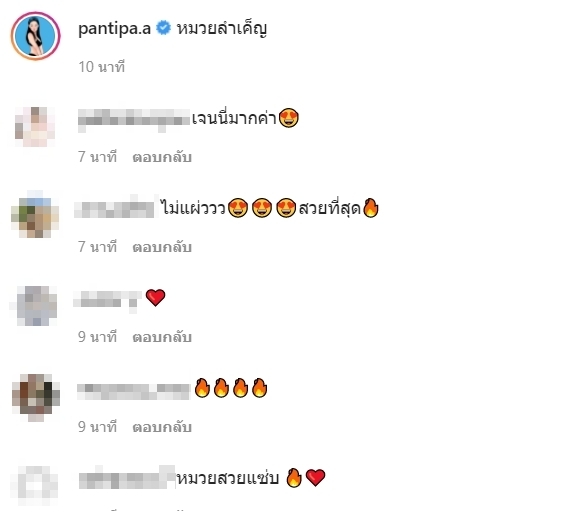Click the lone red heart emoji comment
Image resolution: width=569 pixels, height=513 pixels.
[x=155, y=297]
